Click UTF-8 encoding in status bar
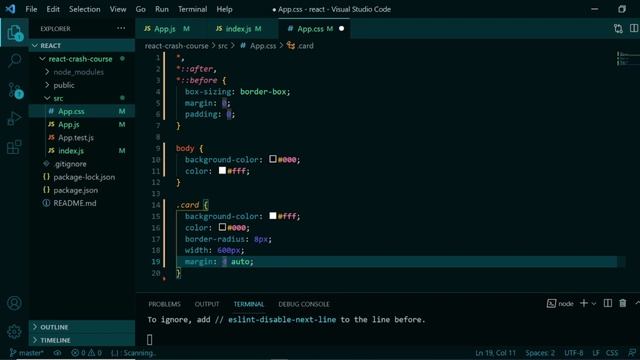Screen dimensions: 640x360 573,353
